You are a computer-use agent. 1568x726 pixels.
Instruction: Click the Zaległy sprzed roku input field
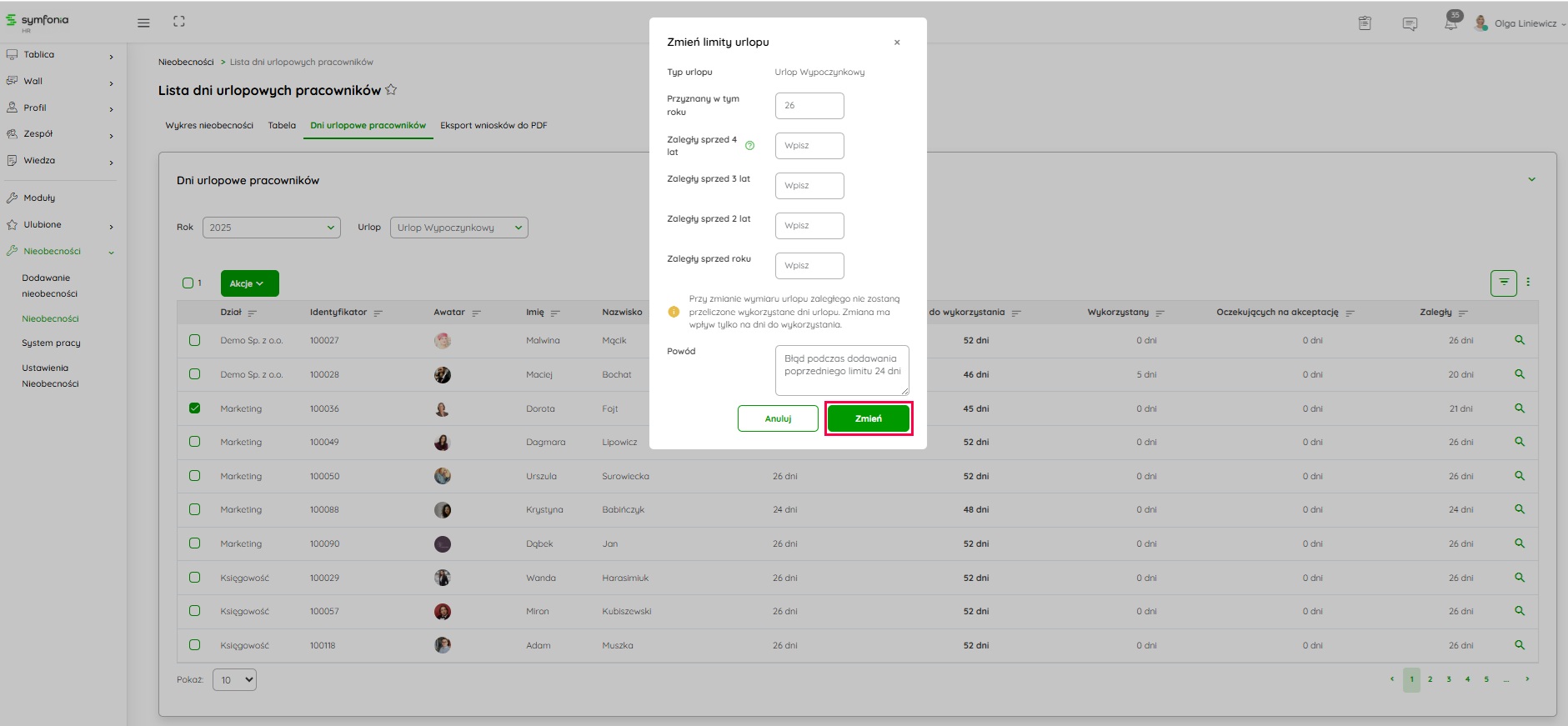(x=809, y=266)
